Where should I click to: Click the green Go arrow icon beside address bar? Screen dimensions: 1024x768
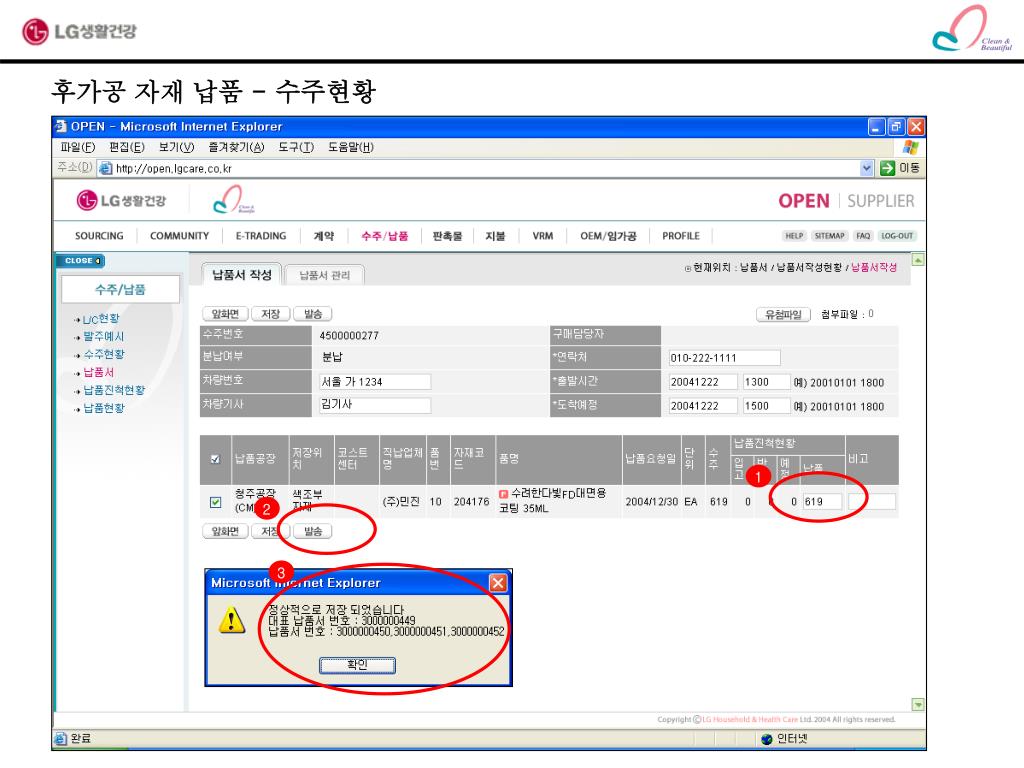coord(887,168)
